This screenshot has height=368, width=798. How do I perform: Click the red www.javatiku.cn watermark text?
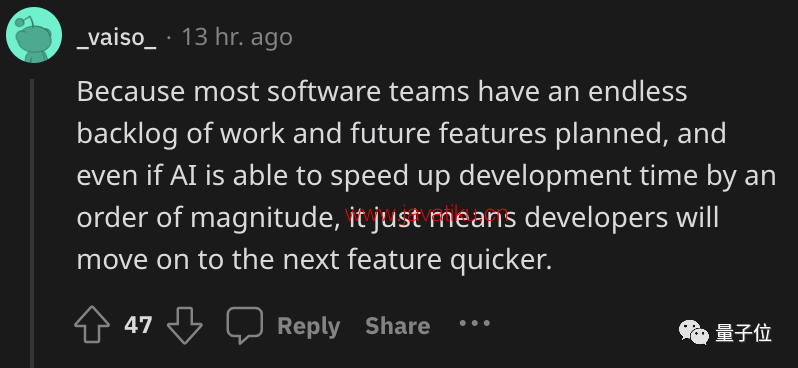[x=426, y=214]
